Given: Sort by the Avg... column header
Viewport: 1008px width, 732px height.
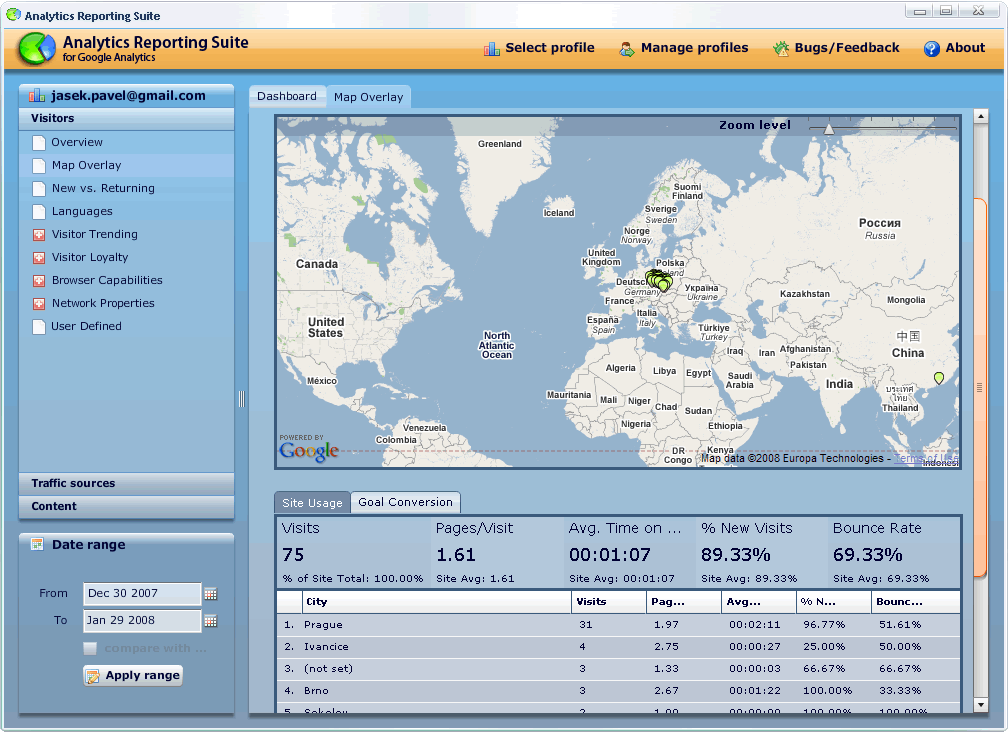Looking at the screenshot, I should click(x=759, y=602).
